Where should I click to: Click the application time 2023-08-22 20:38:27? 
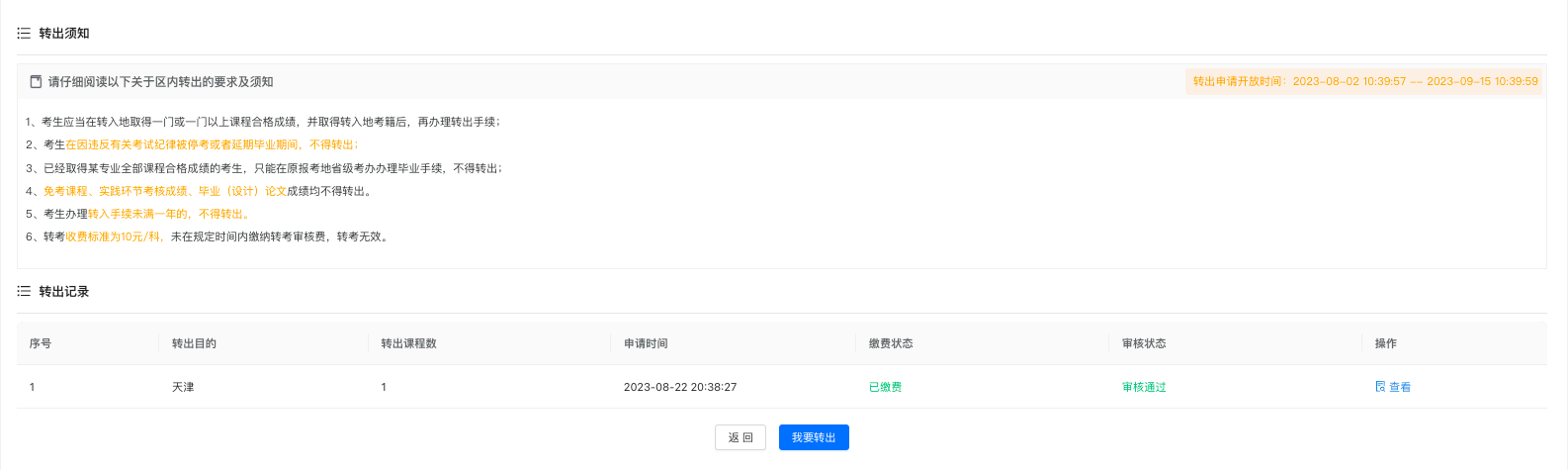680,387
